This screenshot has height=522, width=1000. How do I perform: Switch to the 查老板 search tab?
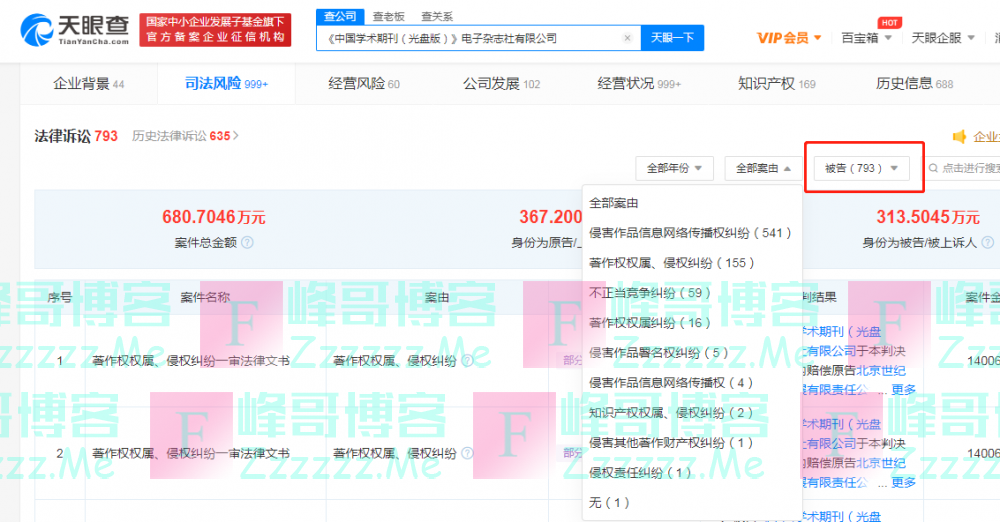click(388, 17)
